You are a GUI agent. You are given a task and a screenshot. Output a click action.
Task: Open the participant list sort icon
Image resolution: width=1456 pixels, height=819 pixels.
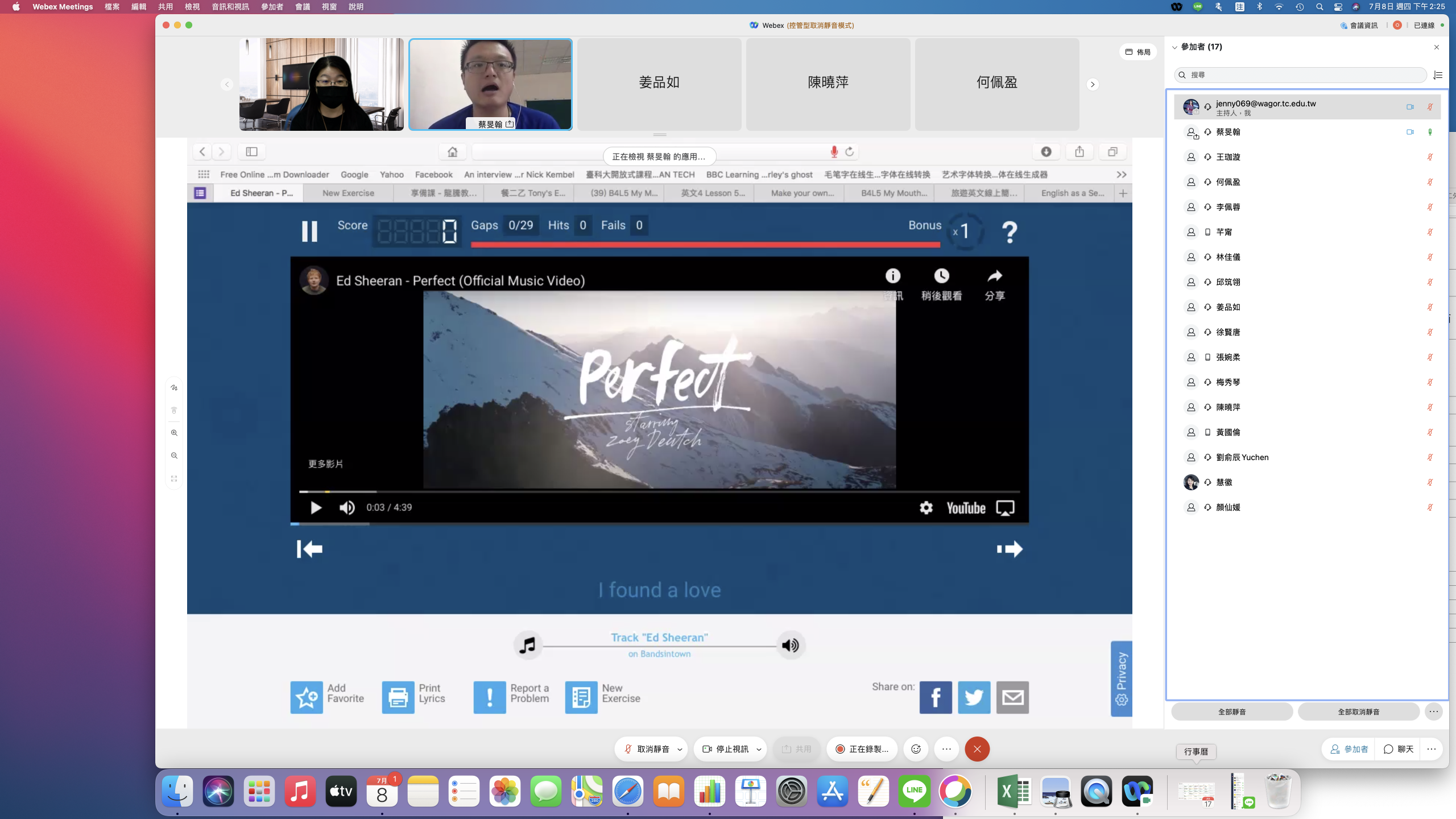click(x=1438, y=75)
